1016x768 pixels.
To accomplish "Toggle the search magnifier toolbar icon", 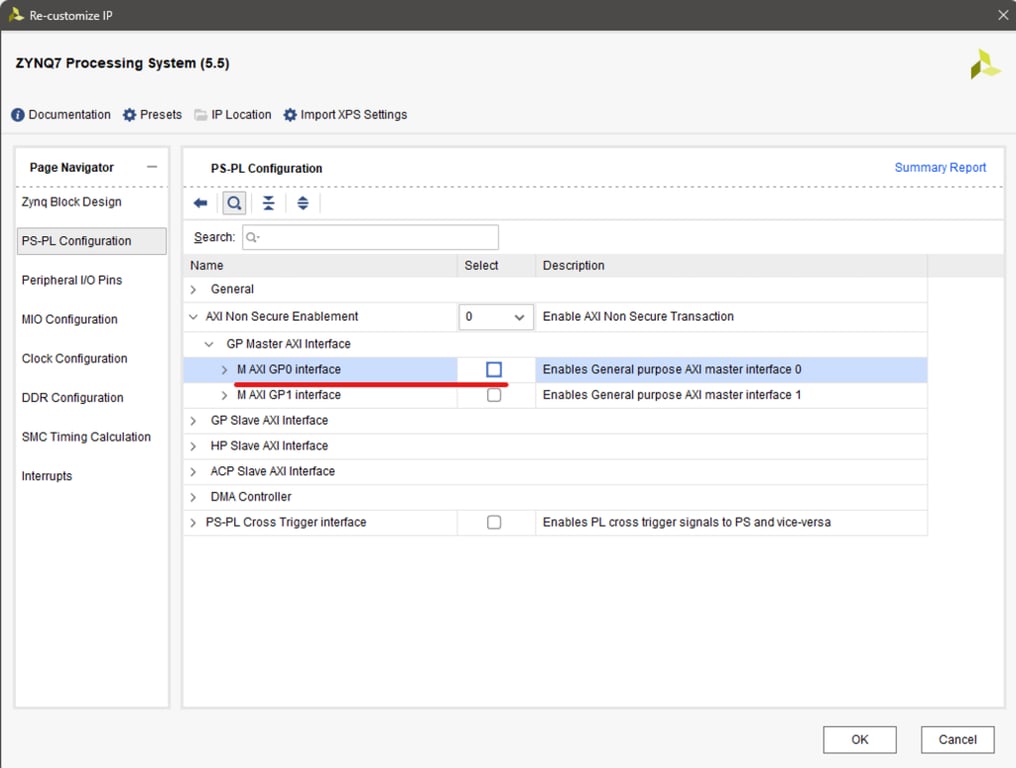I will pyautogui.click(x=234, y=203).
